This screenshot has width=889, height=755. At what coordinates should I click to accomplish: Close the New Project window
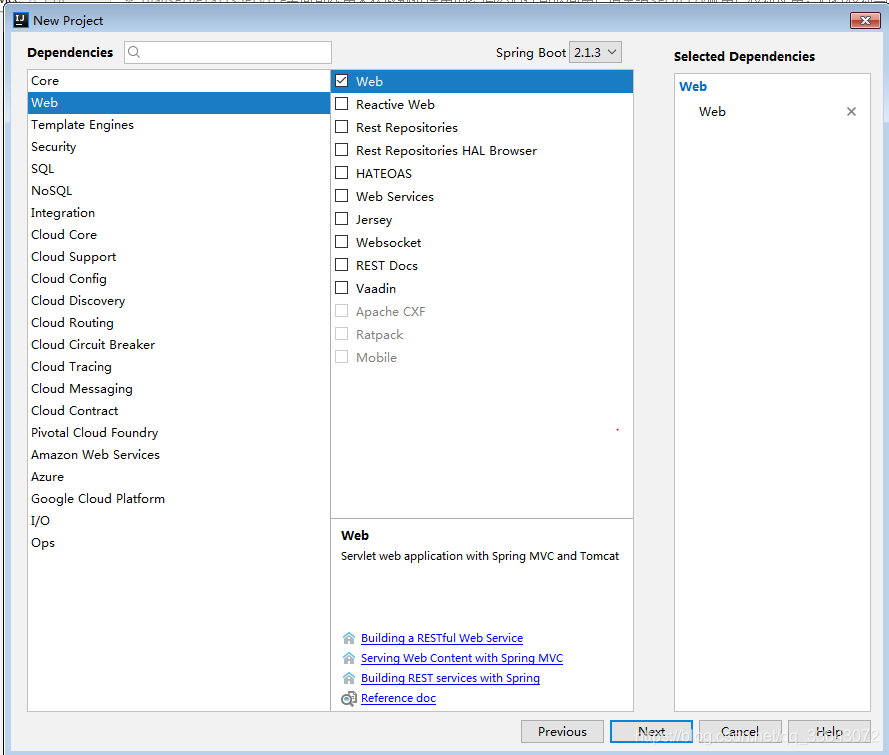pos(865,20)
